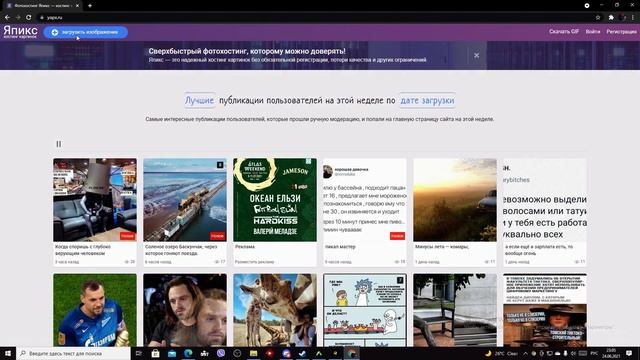The image size is (640, 360).
Task: Click the Windows taskbar search box
Action: point(73,353)
